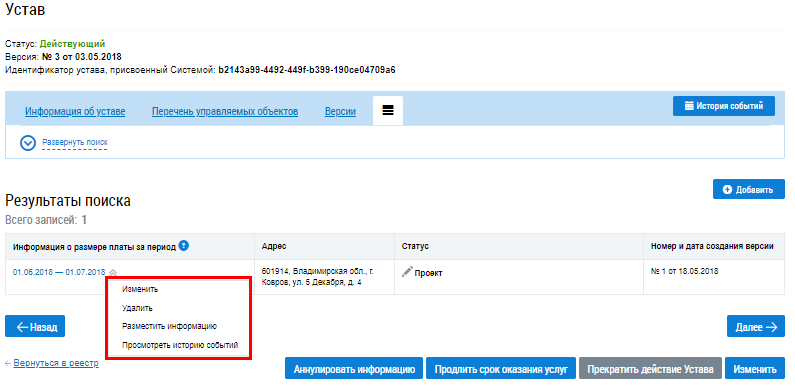This screenshot has height=388, width=795.
Task: Open the Информация об уставе tab
Action: click(x=75, y=112)
